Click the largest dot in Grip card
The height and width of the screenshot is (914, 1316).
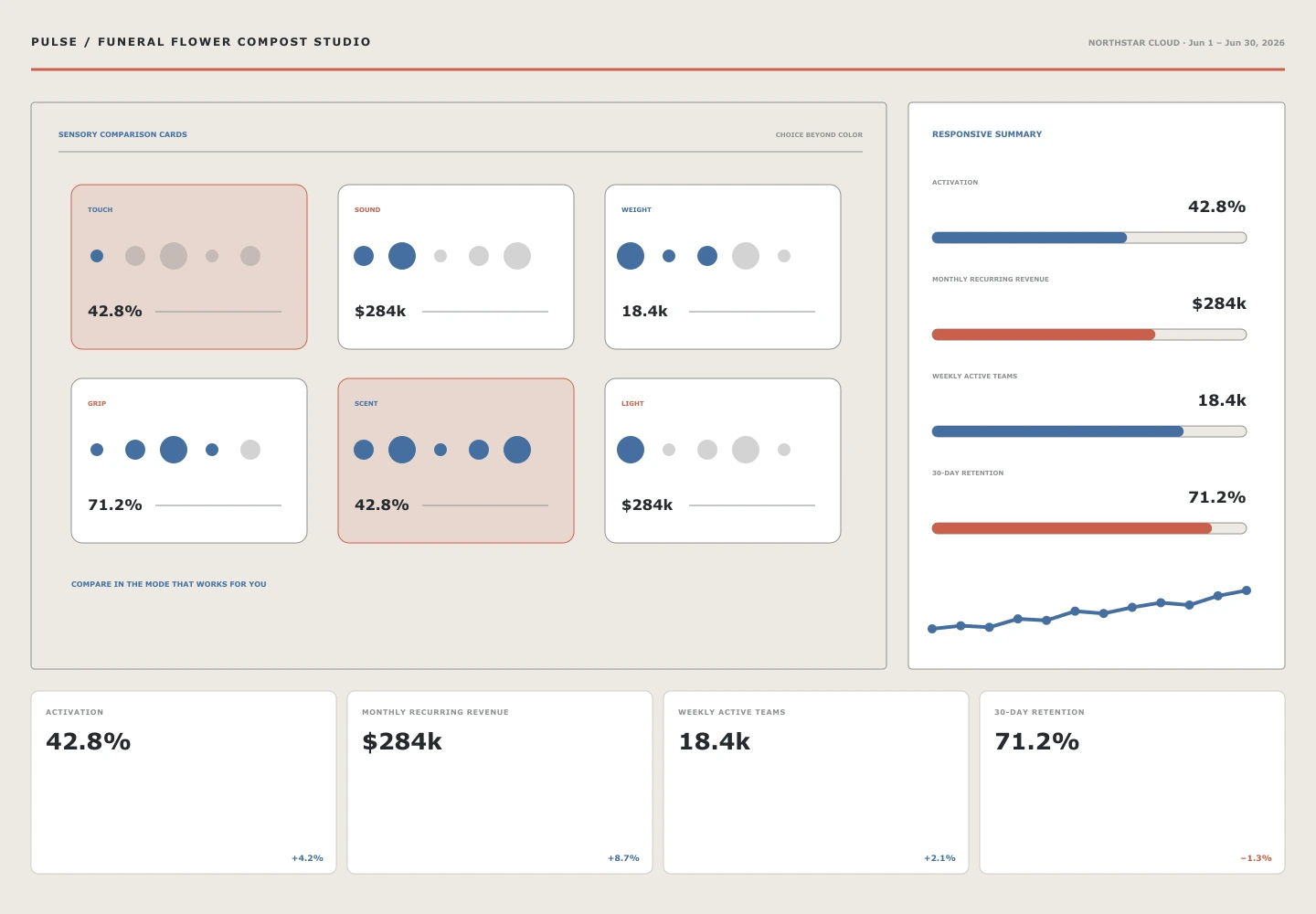click(174, 450)
